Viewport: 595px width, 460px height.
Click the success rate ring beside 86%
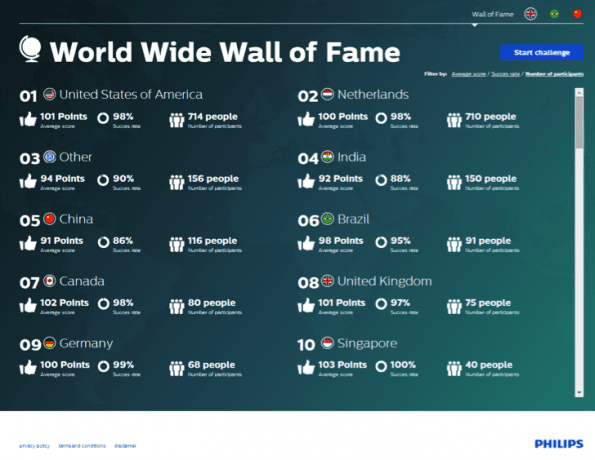click(x=103, y=242)
